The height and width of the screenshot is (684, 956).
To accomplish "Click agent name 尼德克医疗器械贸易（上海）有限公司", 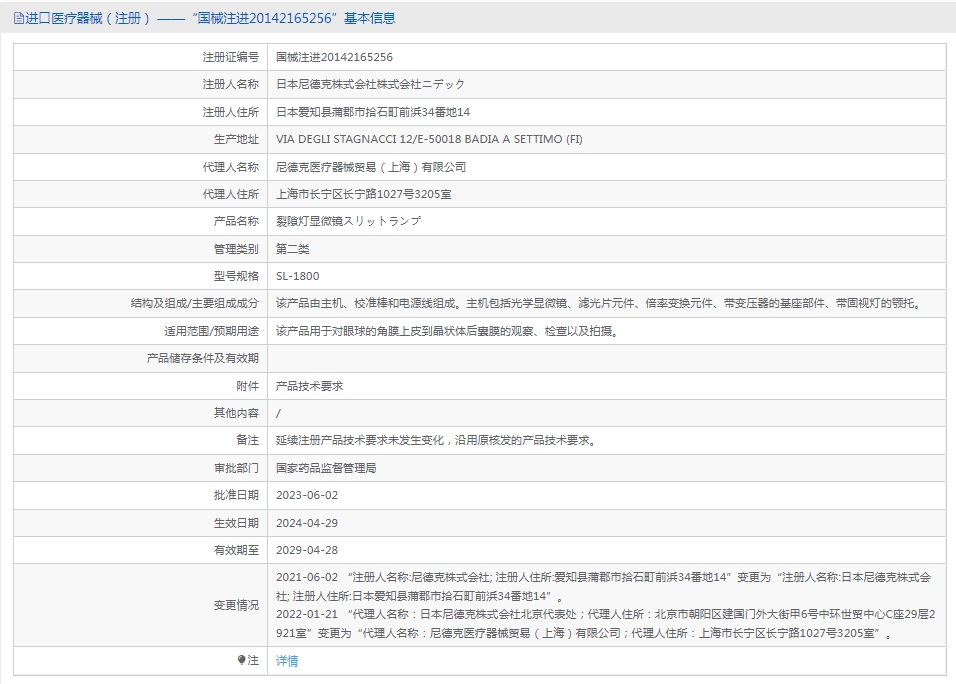I will [371, 167].
